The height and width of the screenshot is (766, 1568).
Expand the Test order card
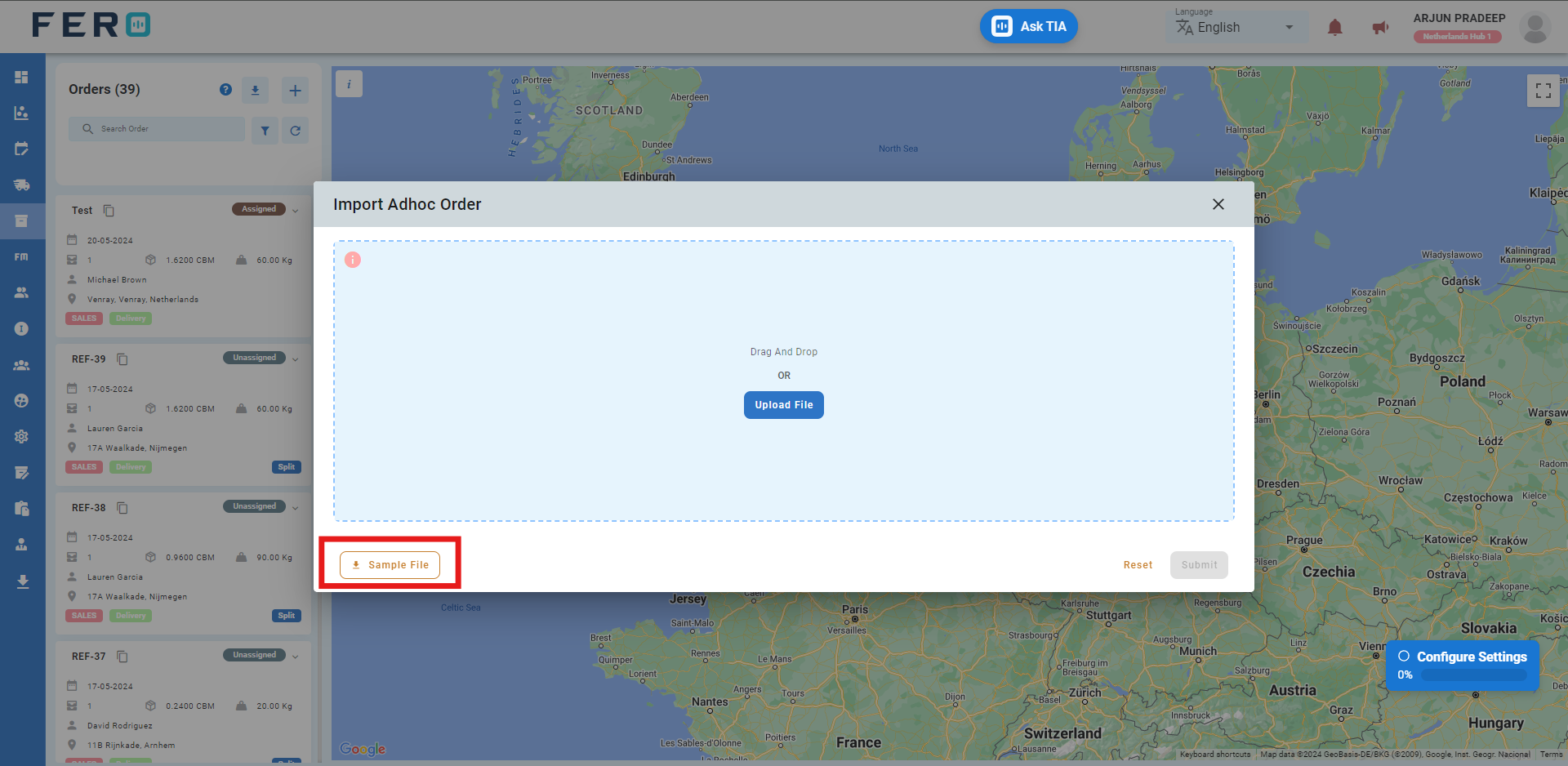pyautogui.click(x=295, y=211)
